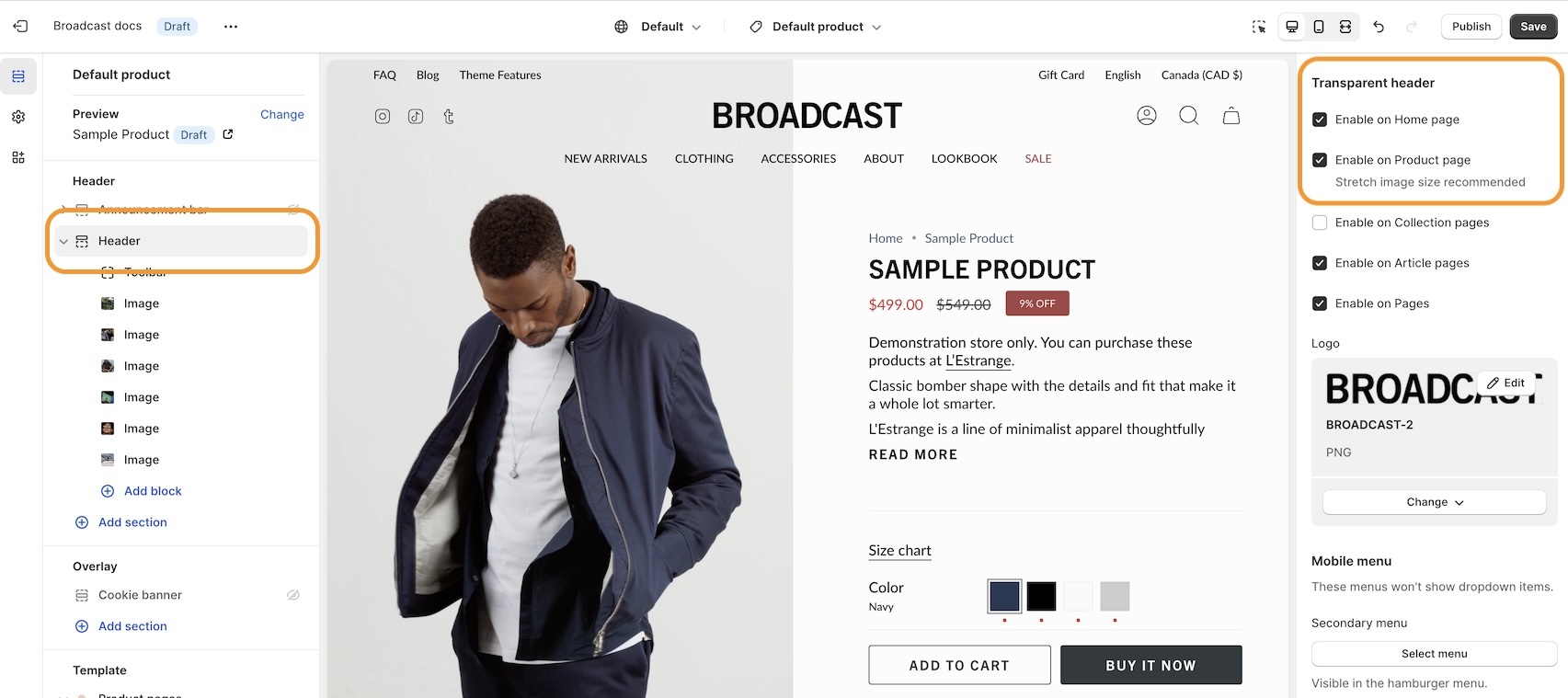Check Enable on Collection pages

(x=1320, y=223)
